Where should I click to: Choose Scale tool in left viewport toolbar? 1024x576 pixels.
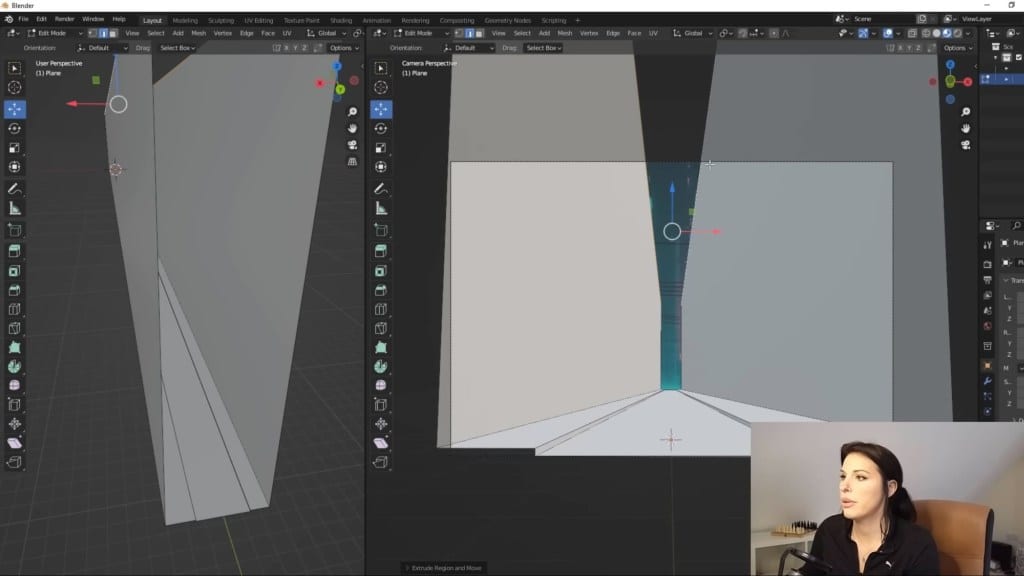coord(14,148)
